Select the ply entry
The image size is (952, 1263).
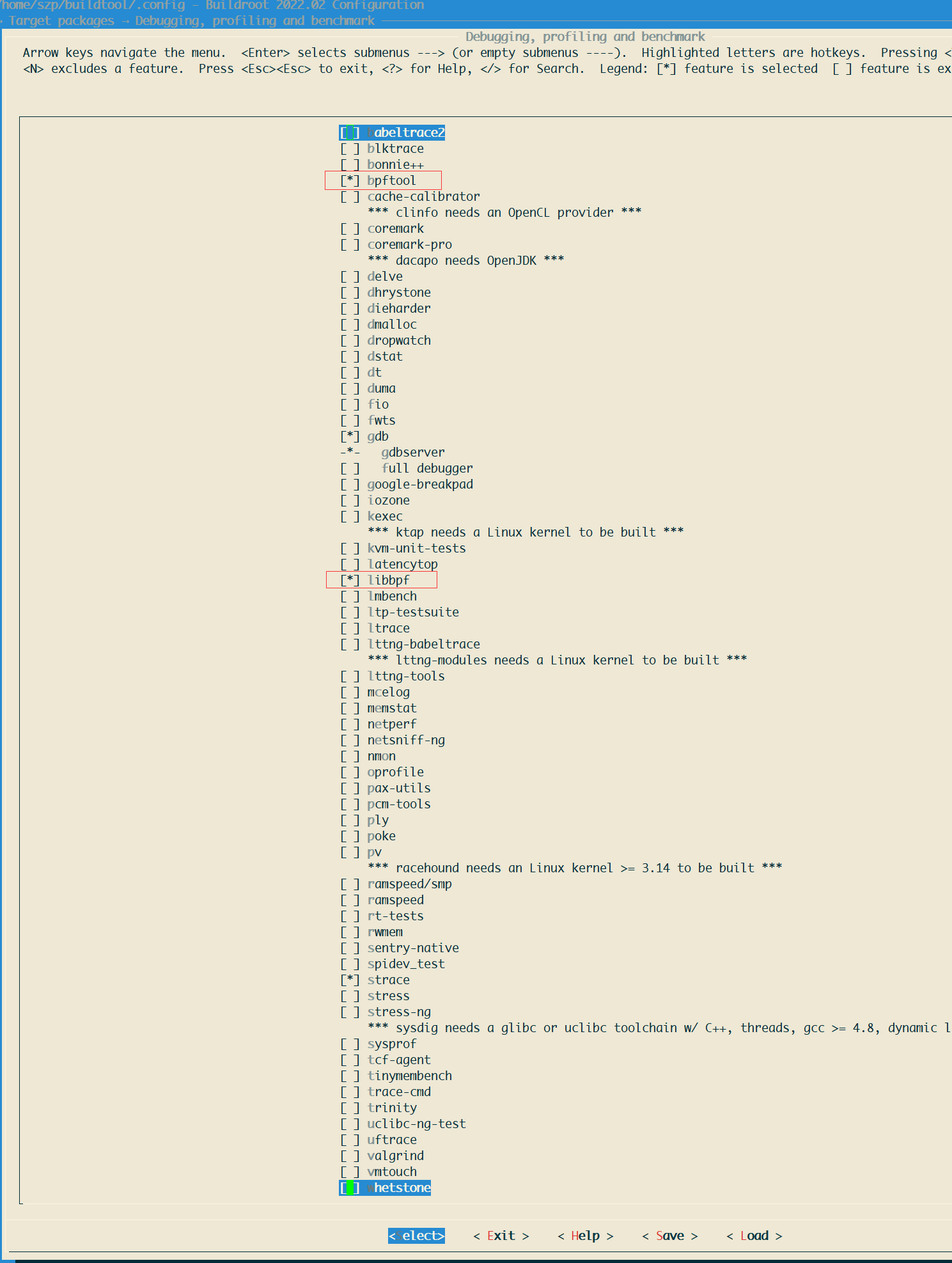(364, 820)
